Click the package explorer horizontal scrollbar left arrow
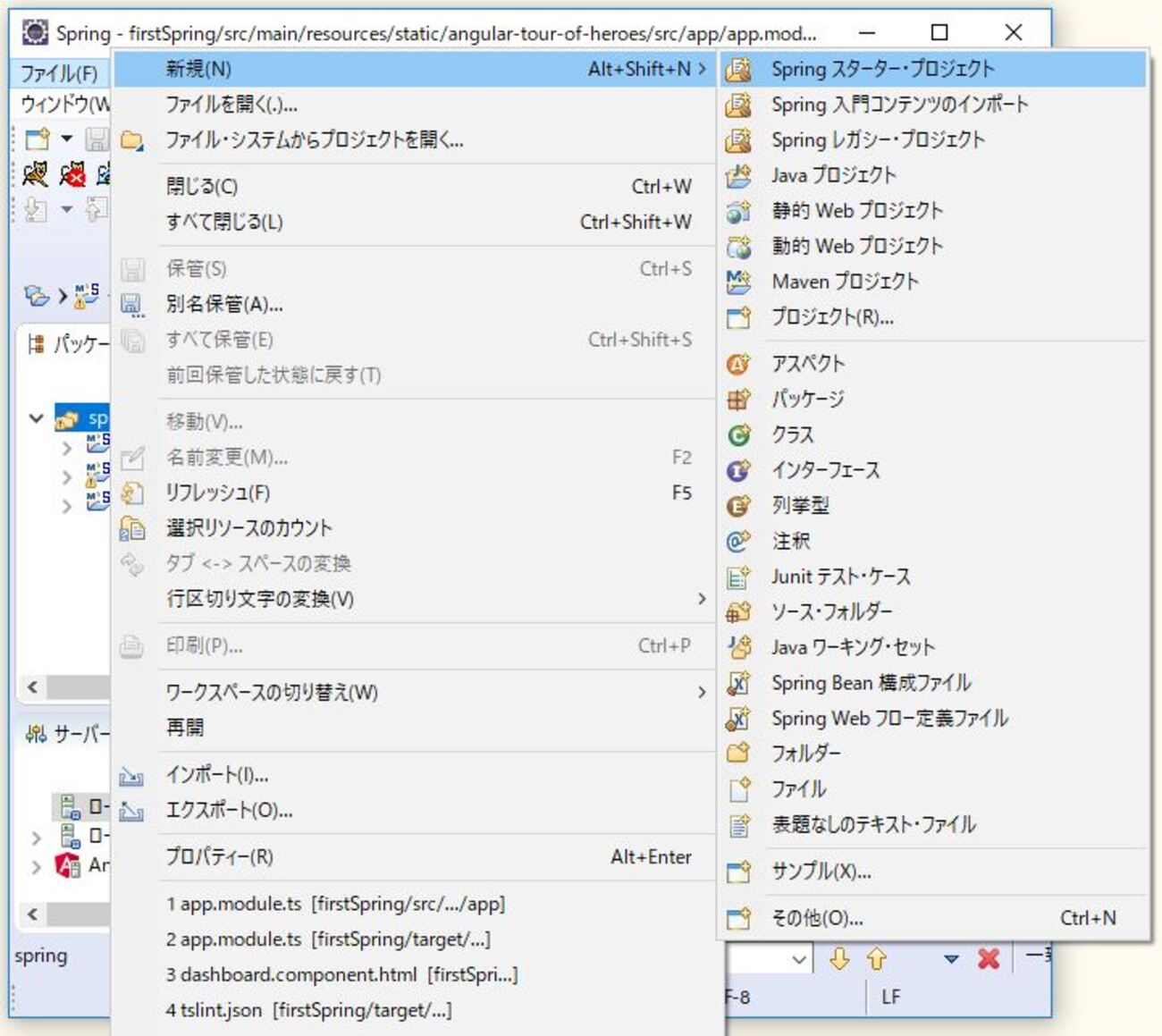 (x=33, y=687)
